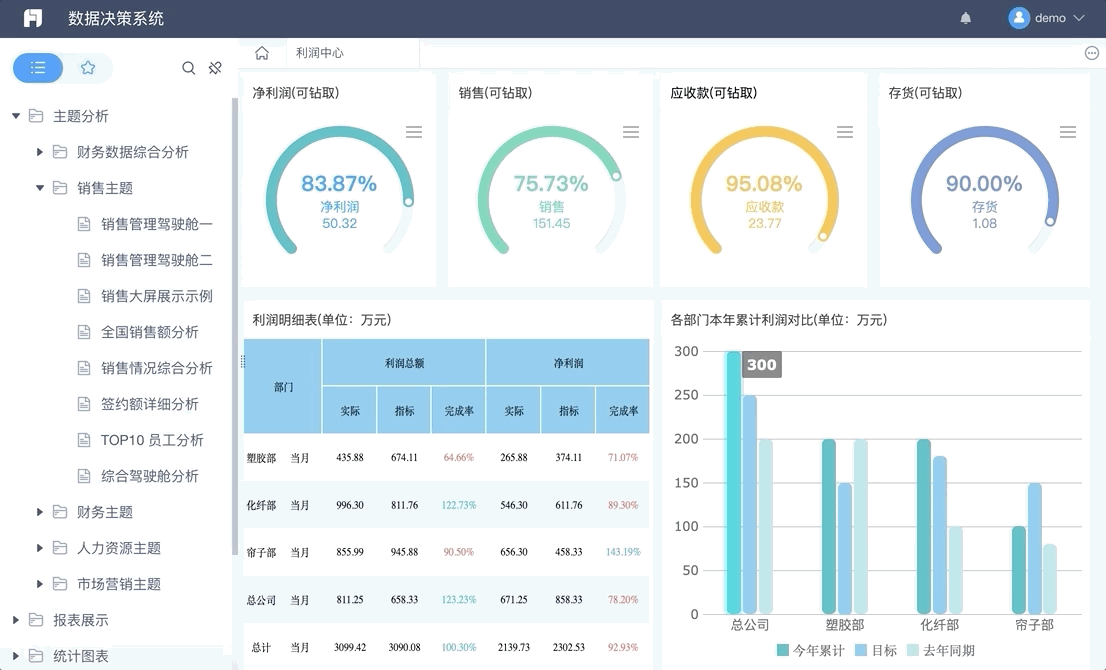Open the hamburger menu on 销售 gauge chart
1106x670 pixels.
(631, 131)
